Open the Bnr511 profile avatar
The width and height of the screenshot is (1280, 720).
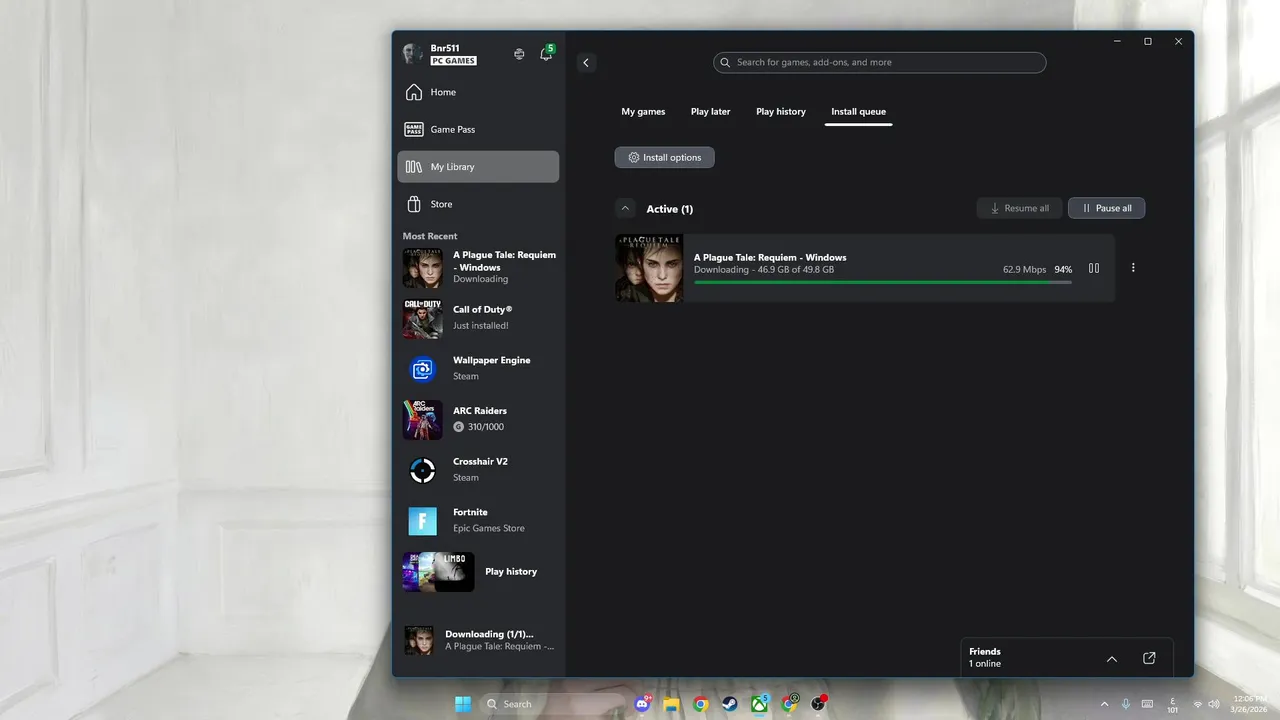pyautogui.click(x=412, y=53)
